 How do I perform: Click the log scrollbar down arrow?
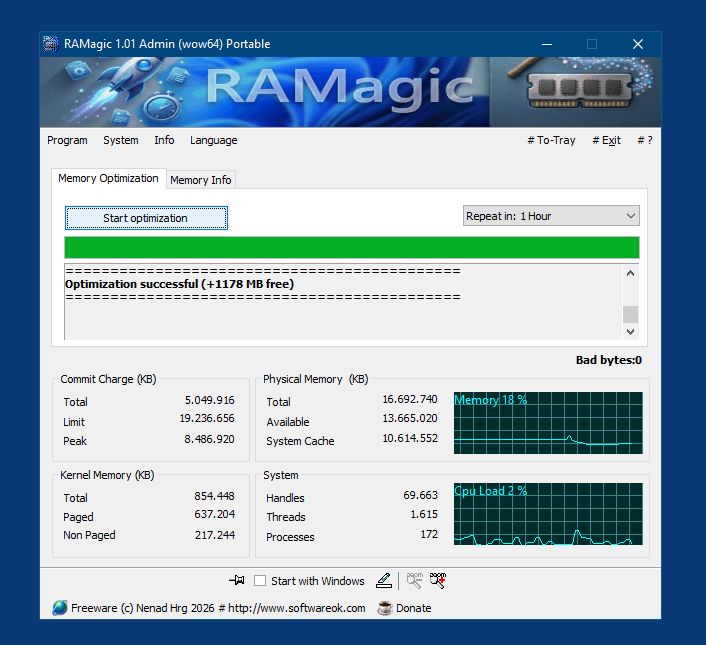630,332
